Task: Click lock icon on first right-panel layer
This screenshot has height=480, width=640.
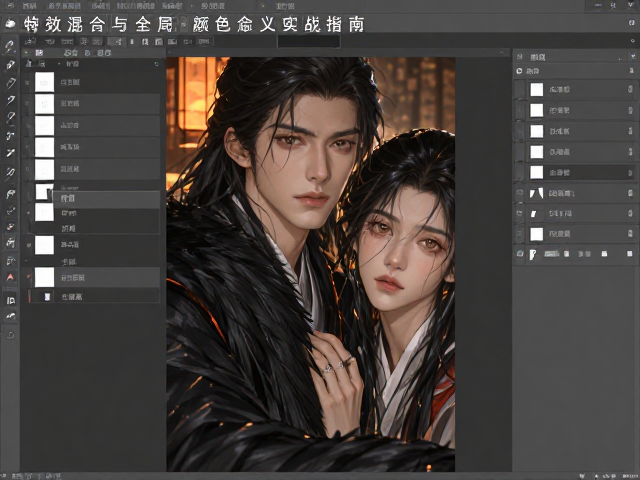Action: (x=630, y=89)
